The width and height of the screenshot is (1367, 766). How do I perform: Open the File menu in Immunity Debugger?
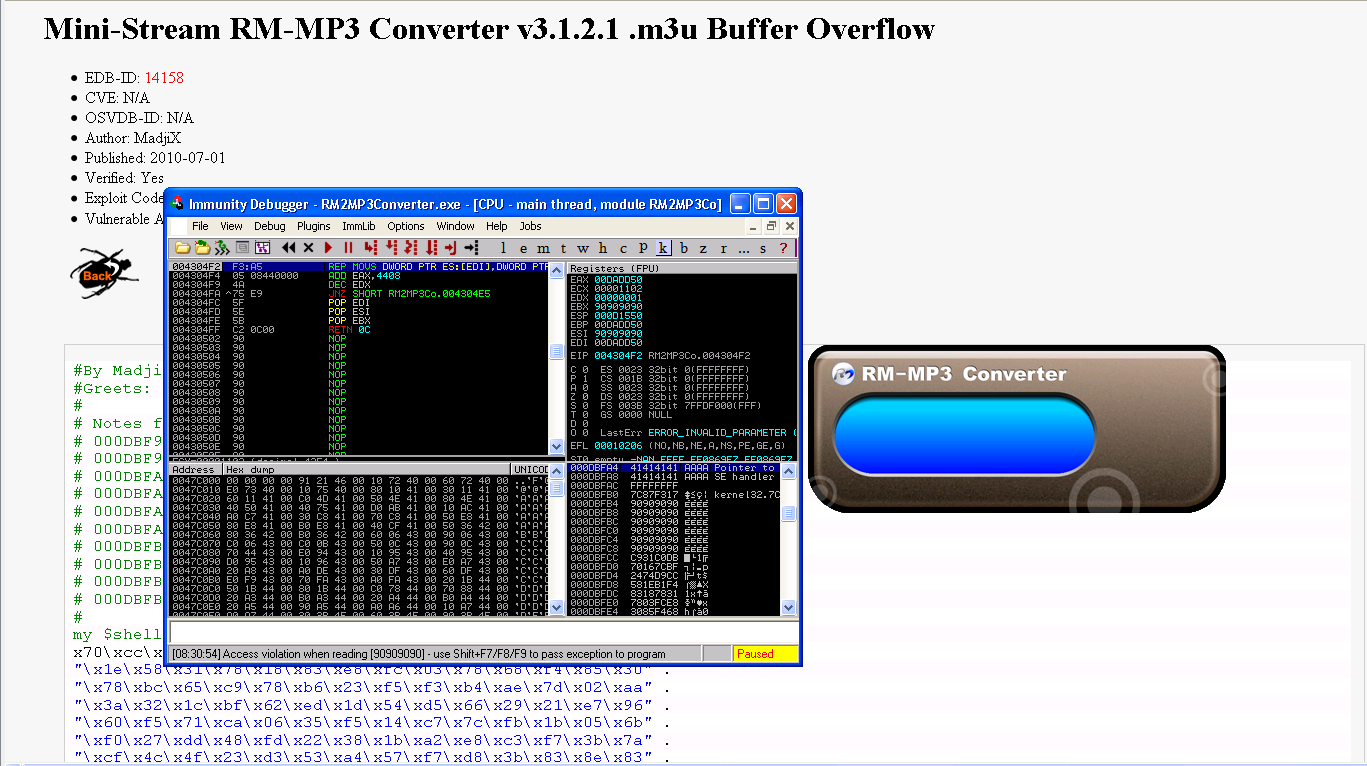(200, 226)
